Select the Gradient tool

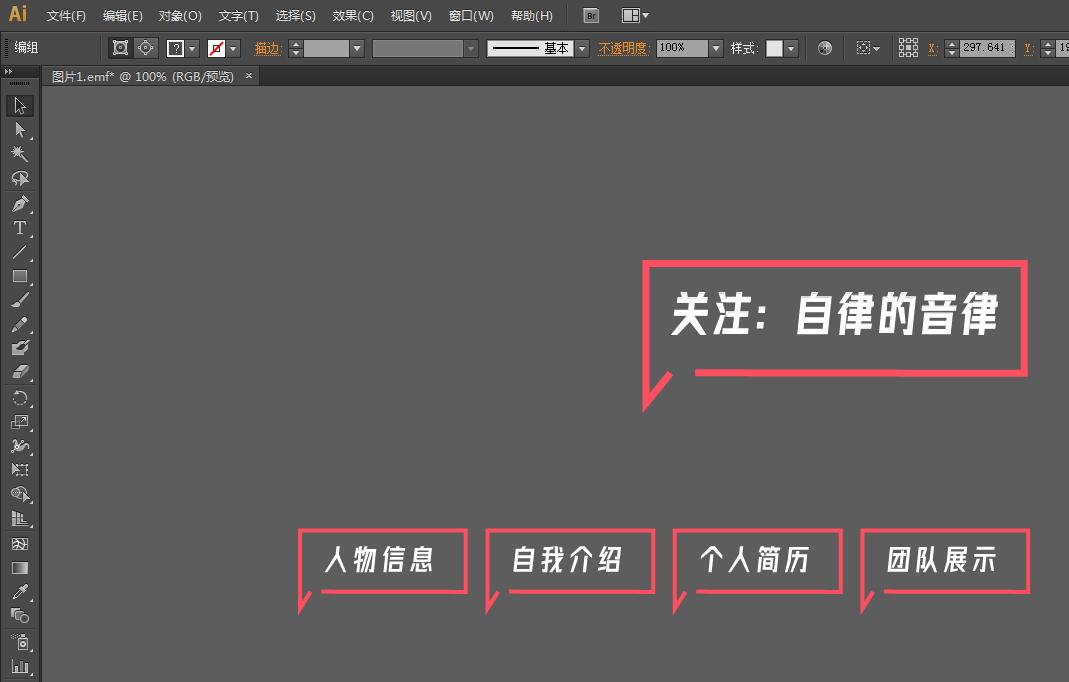(19, 567)
